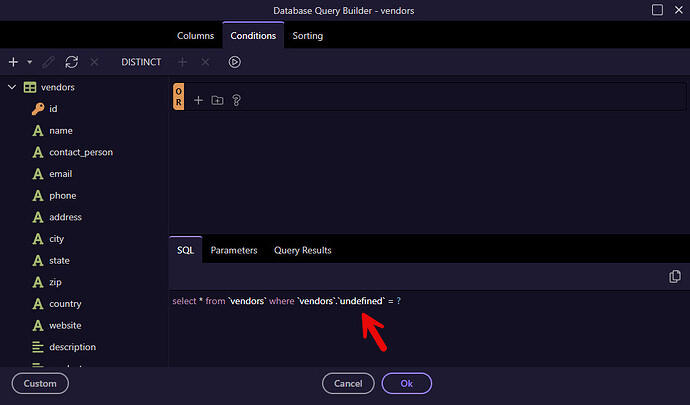Click the A type icon beside email
This screenshot has width=690, height=405.
(38, 174)
